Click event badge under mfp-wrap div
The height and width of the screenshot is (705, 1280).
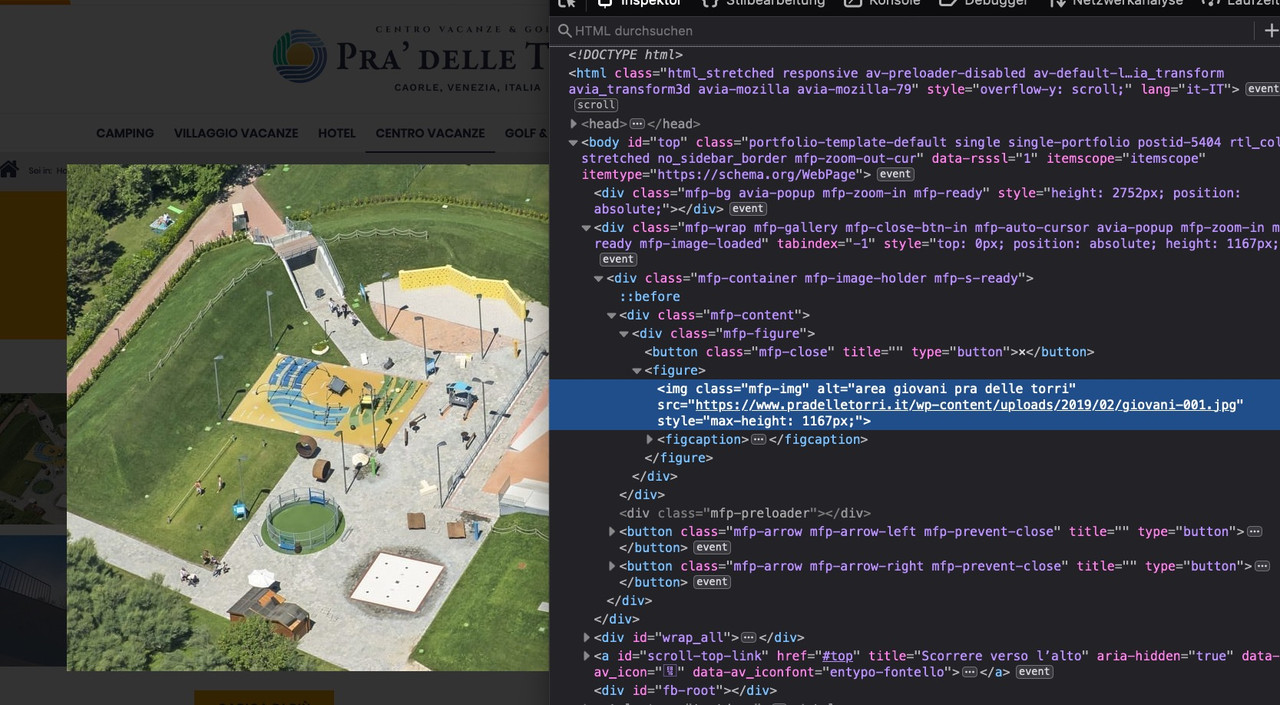(618, 260)
